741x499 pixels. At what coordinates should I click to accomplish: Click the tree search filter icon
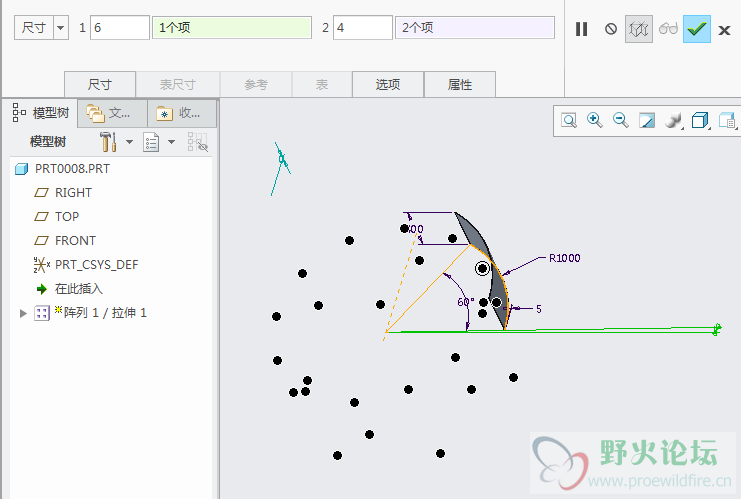click(x=197, y=142)
